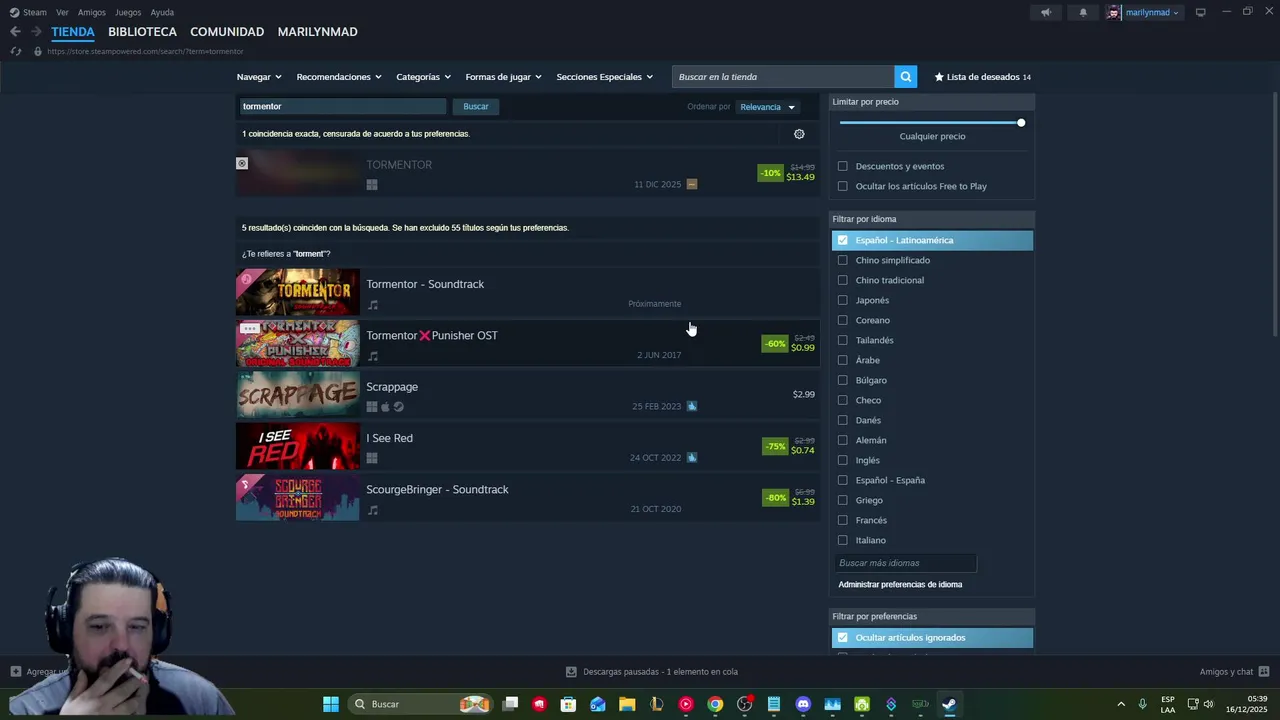1280x720 pixels.
Task: Go back with the left arrow
Action: coord(15,31)
